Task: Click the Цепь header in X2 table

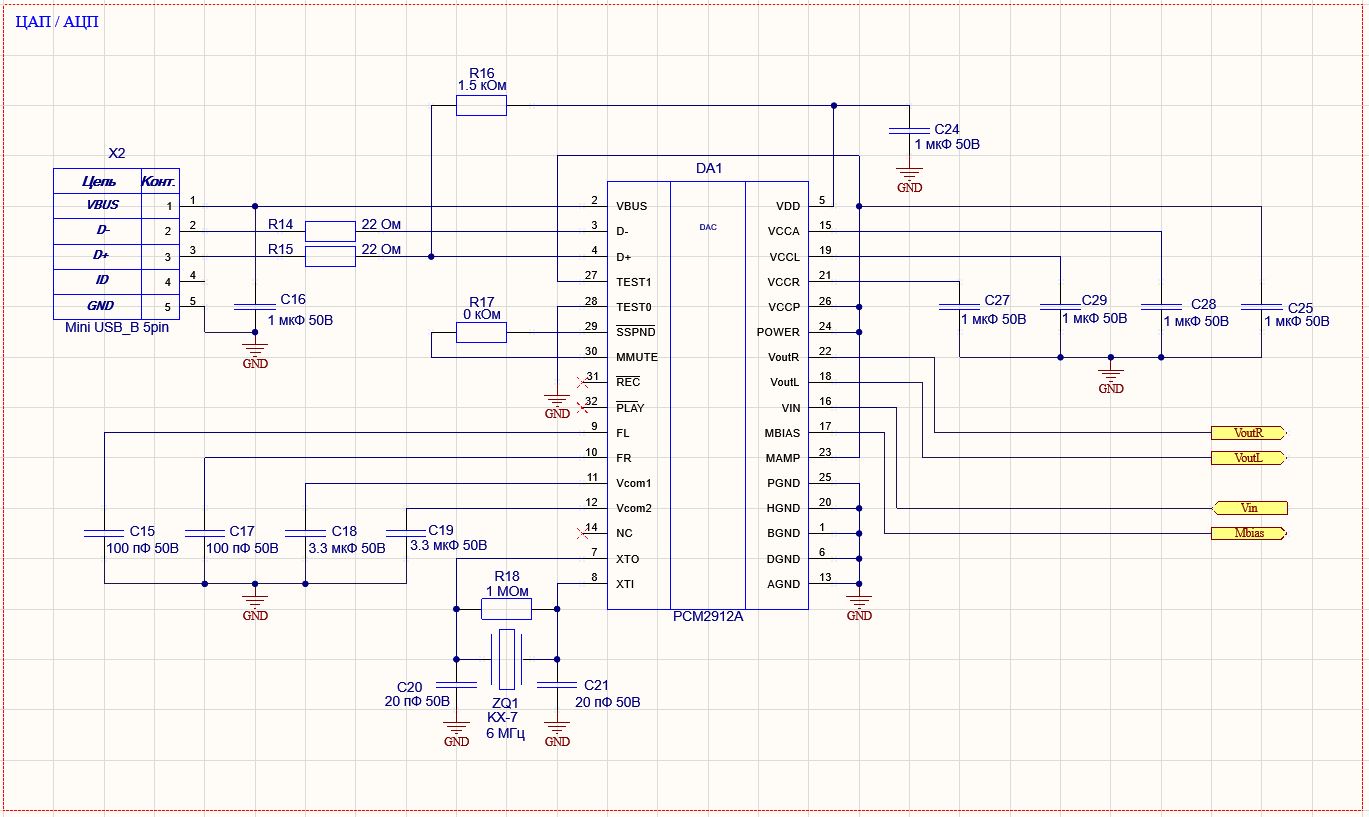Action: (x=98, y=182)
